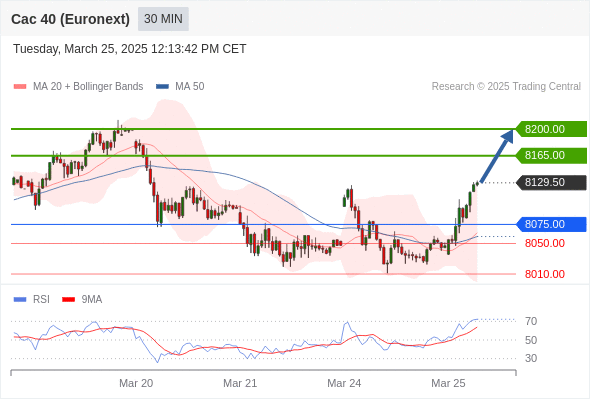The height and width of the screenshot is (400, 590).
Task: Click the Mar 25 date axis label
Action: pos(448,383)
